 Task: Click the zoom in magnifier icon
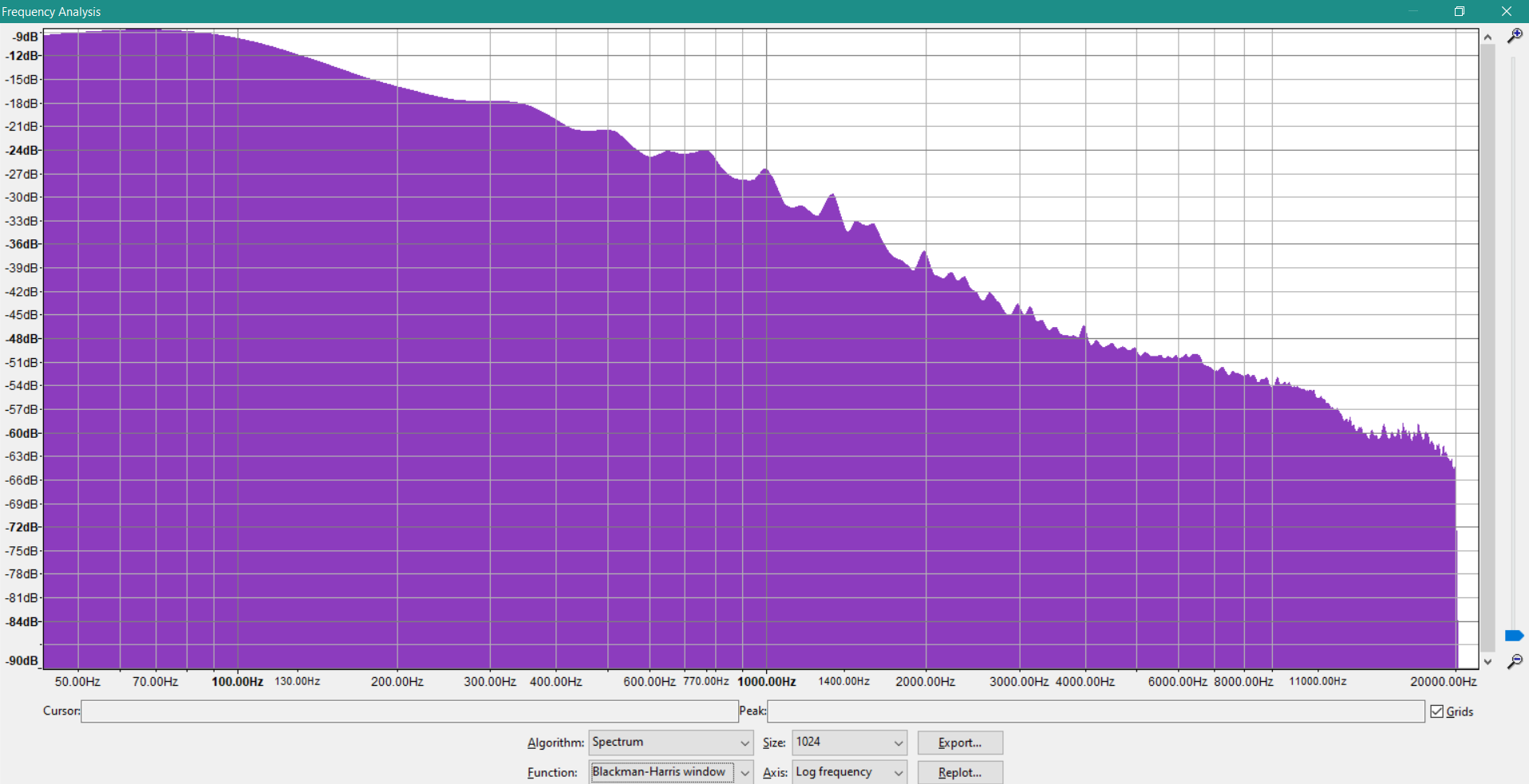pos(1514,36)
